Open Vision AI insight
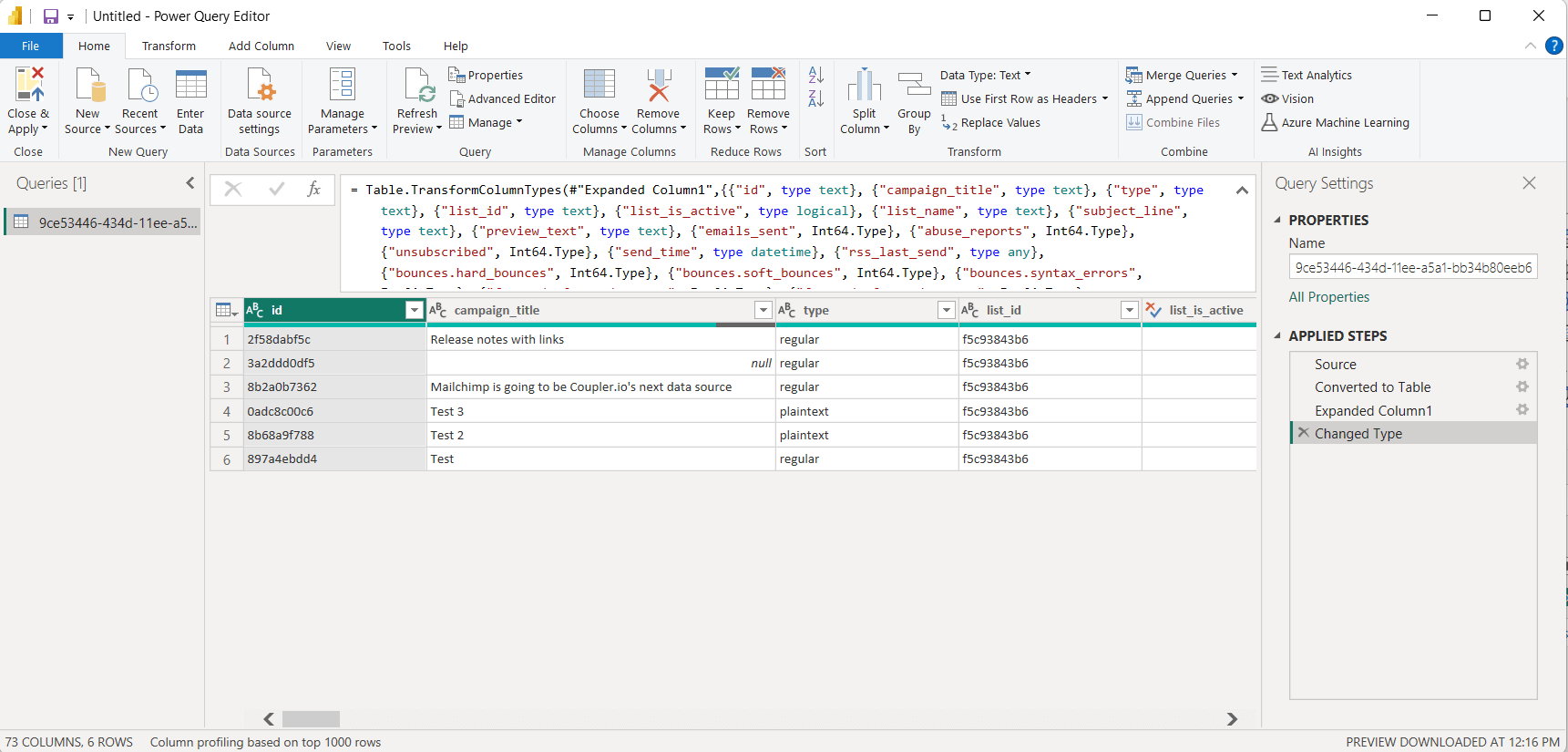The image size is (1568, 752). click(x=1287, y=98)
